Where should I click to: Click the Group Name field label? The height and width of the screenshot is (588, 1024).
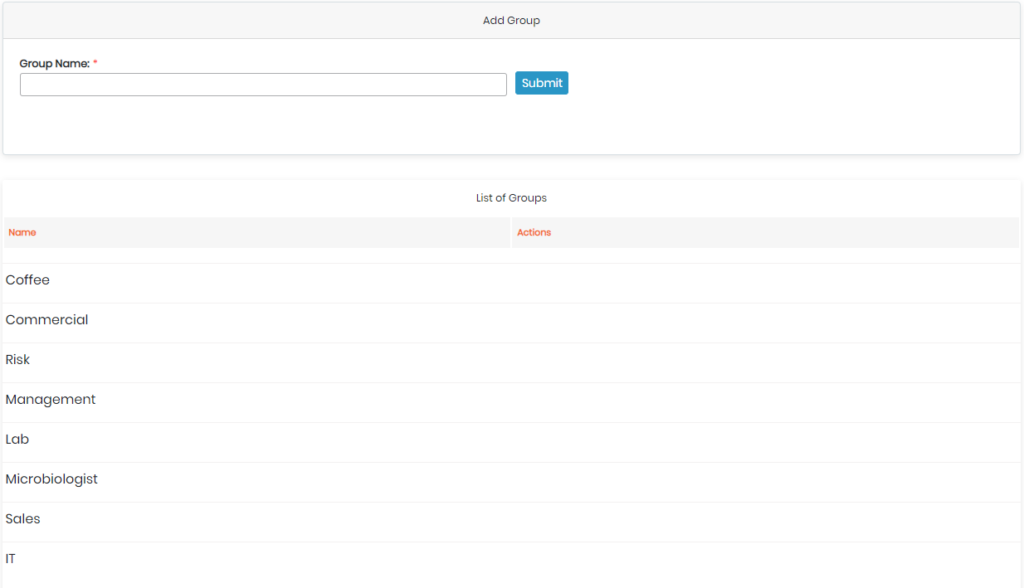tap(55, 63)
